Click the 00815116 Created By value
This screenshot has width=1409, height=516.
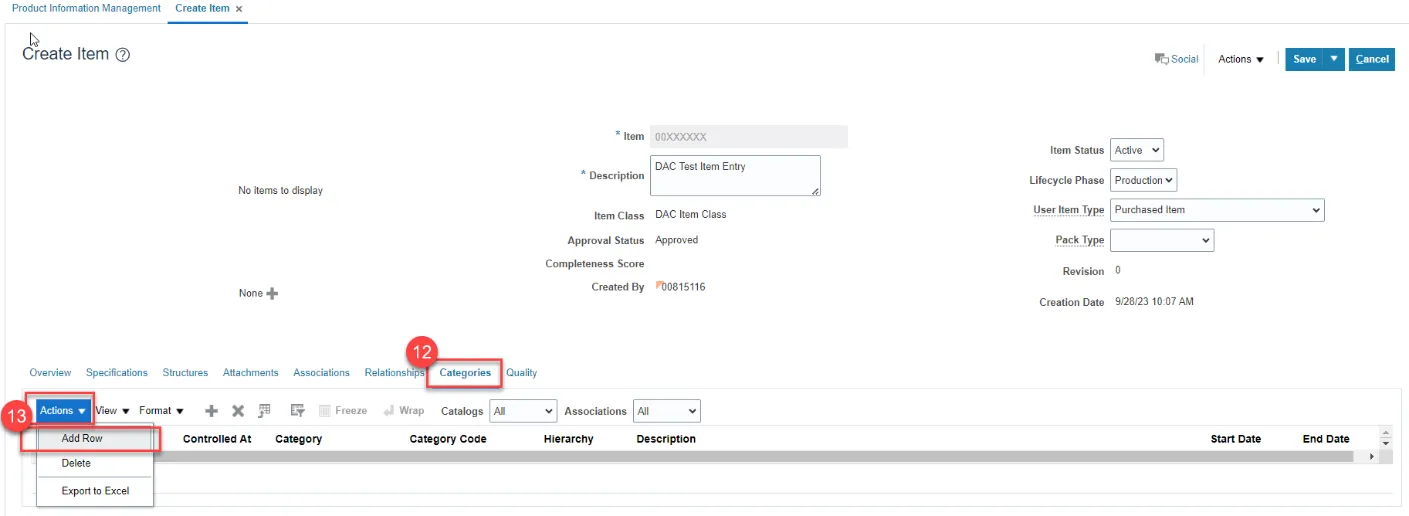click(685, 287)
